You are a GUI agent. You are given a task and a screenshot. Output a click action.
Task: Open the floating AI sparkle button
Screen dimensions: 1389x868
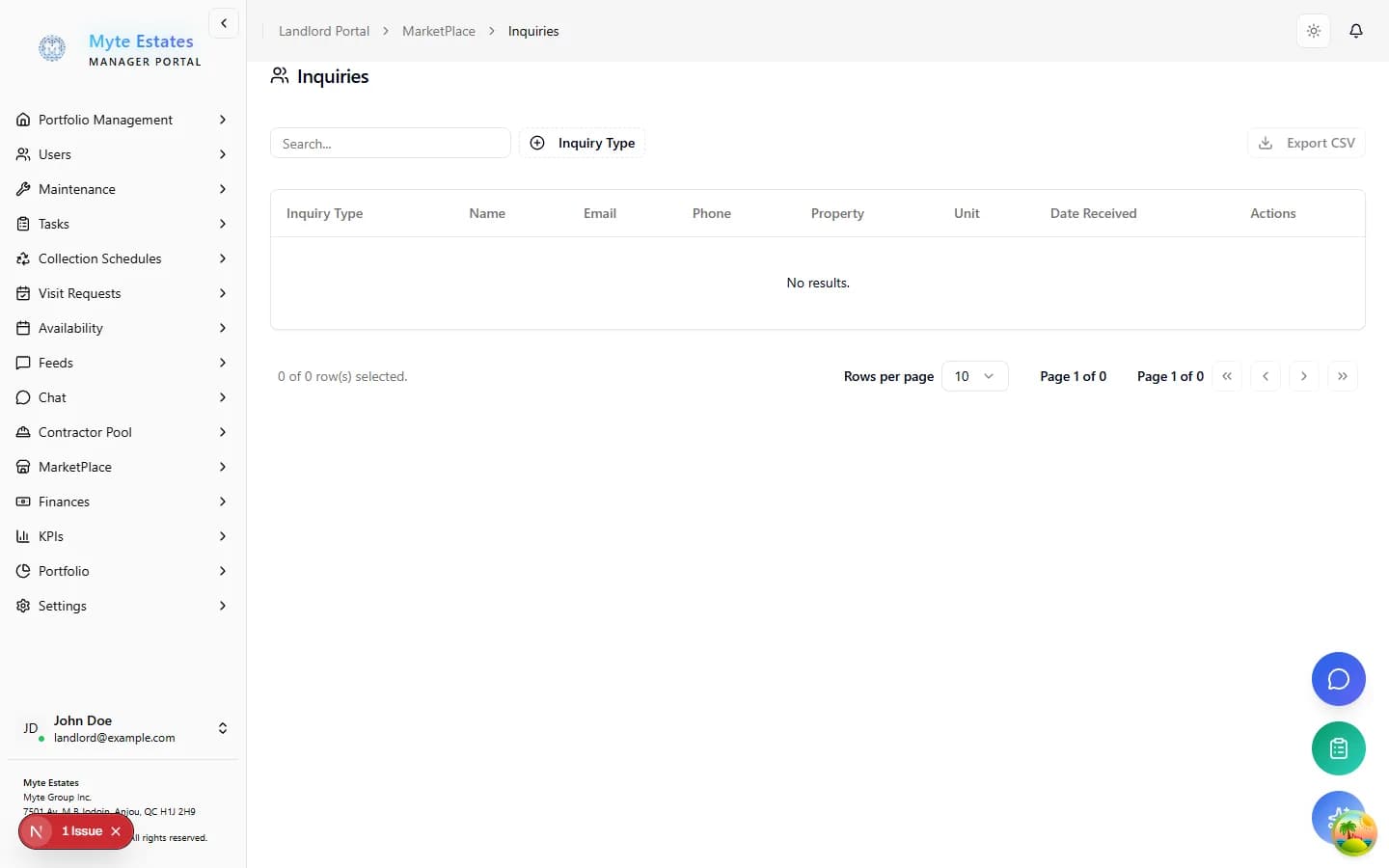1339,818
